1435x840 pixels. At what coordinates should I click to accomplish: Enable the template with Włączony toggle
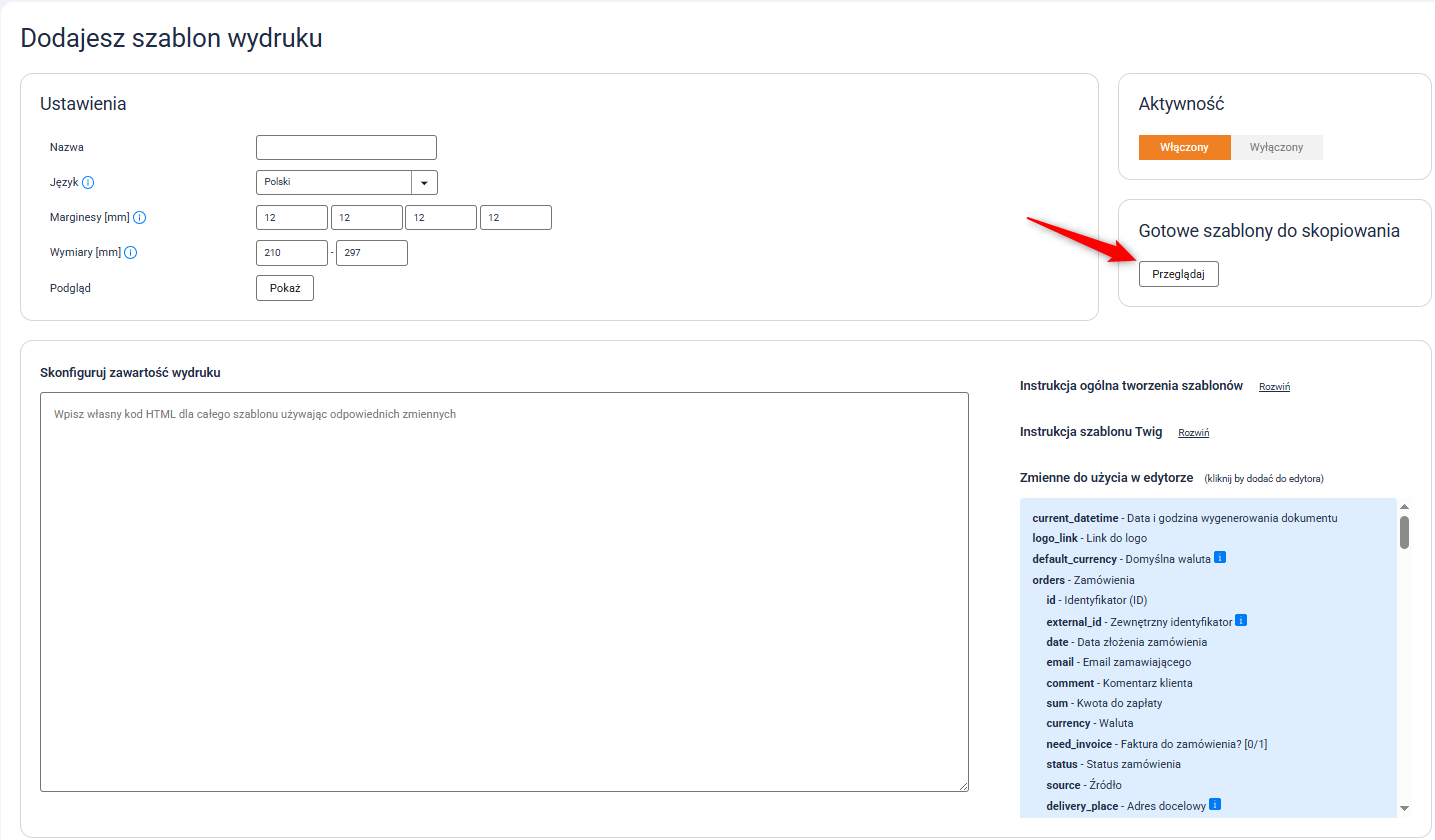[1184, 148]
